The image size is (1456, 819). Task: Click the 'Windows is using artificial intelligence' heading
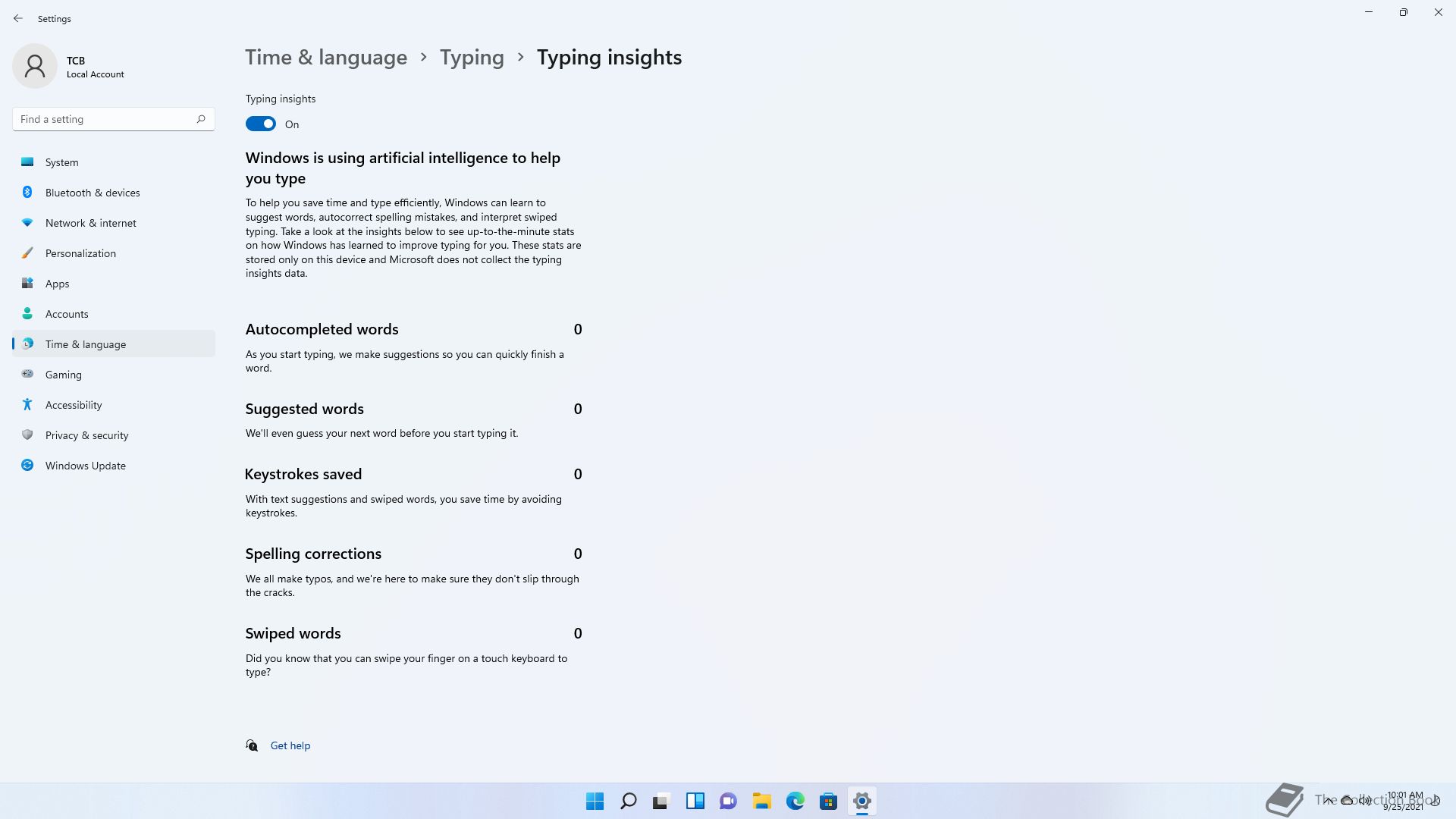[403, 168]
